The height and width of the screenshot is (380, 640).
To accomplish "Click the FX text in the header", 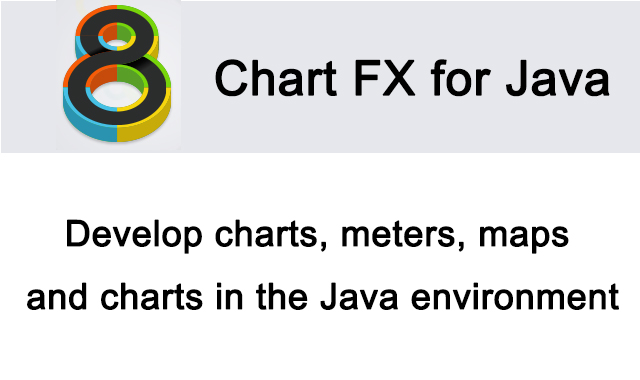I will coord(384,78).
